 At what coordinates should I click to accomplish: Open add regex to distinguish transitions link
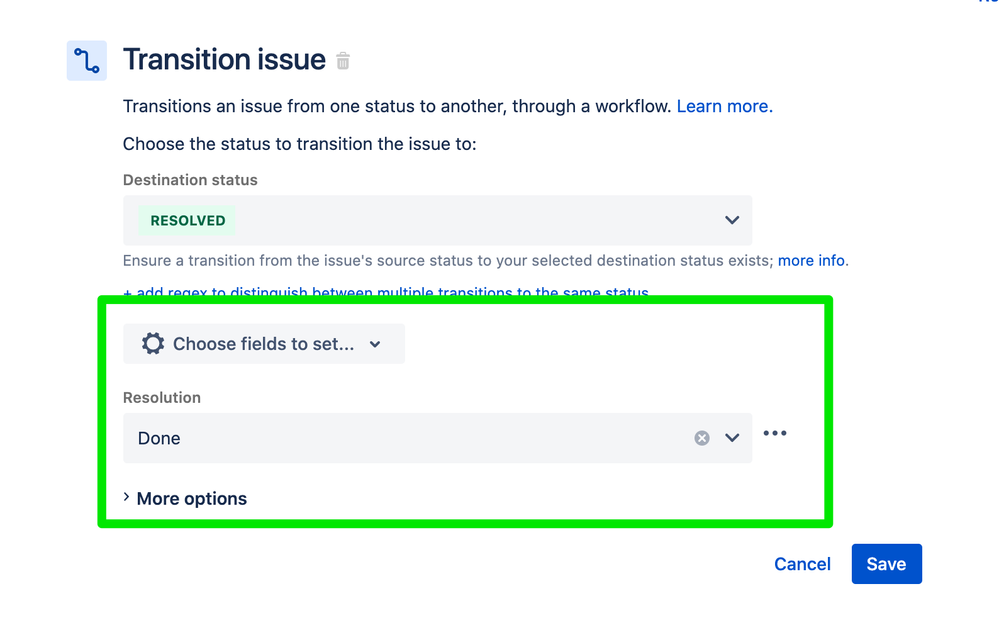tap(388, 292)
